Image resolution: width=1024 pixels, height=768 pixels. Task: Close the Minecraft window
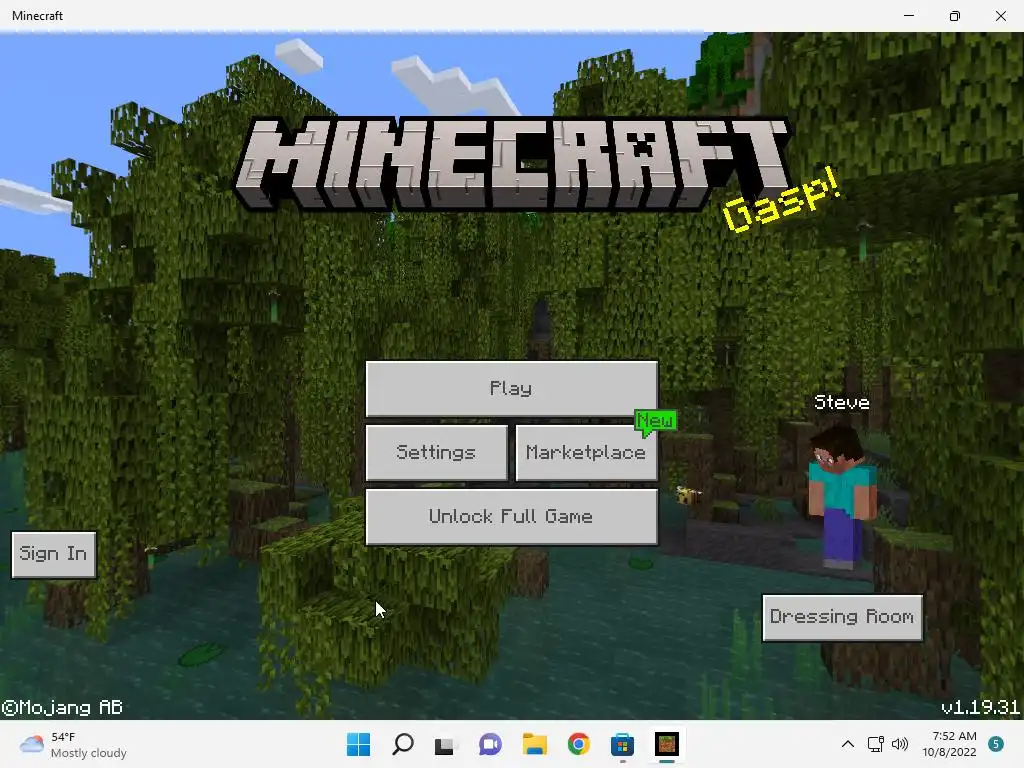coord(1000,16)
